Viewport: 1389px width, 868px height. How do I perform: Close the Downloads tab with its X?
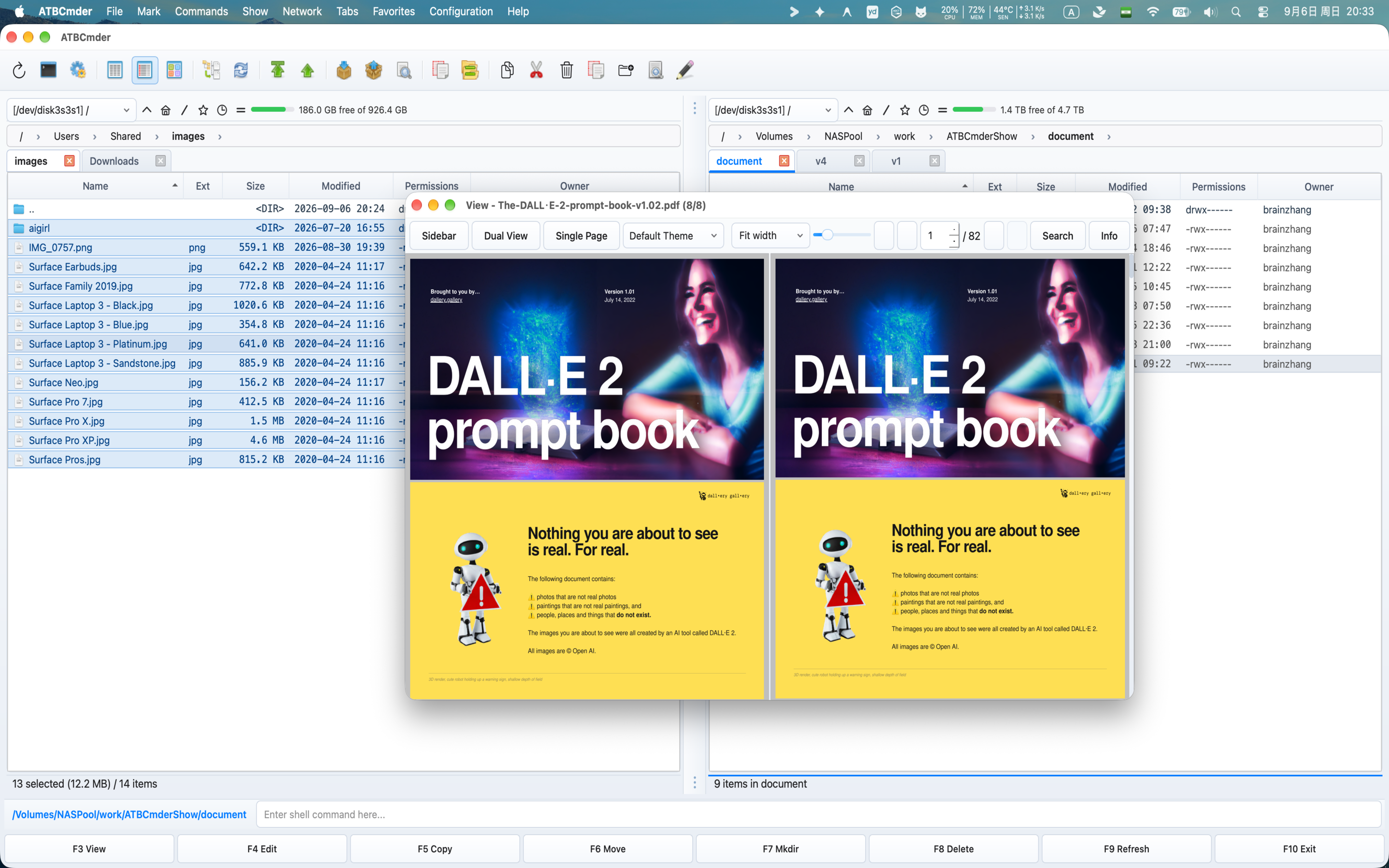[x=161, y=161]
